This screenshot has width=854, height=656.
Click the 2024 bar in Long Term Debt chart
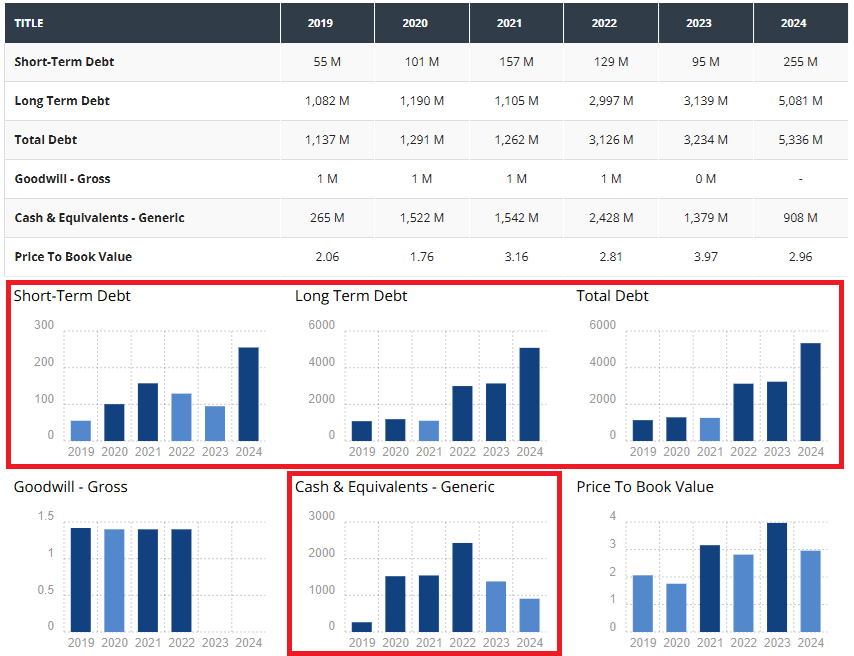530,394
